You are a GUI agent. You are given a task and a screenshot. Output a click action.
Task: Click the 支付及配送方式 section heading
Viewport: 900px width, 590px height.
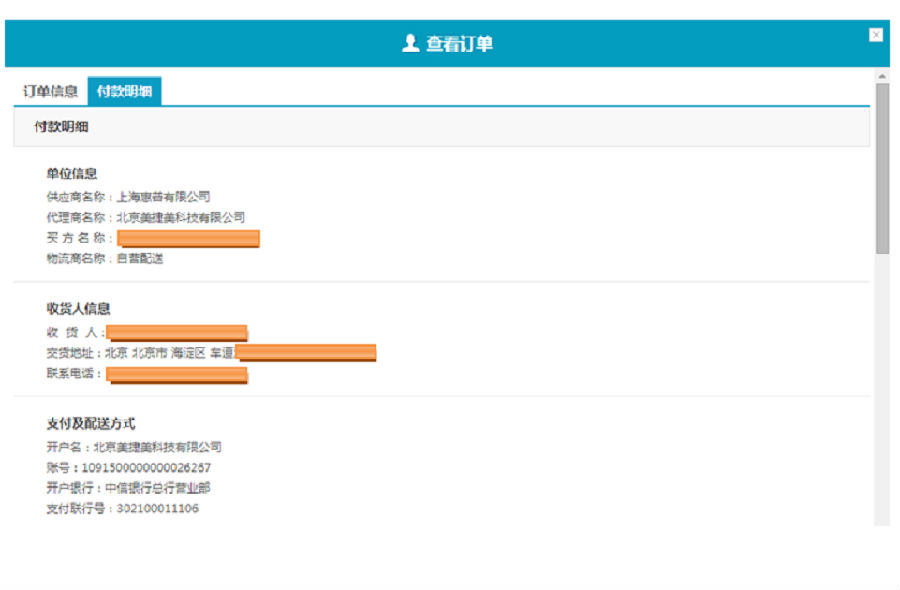coord(90,423)
